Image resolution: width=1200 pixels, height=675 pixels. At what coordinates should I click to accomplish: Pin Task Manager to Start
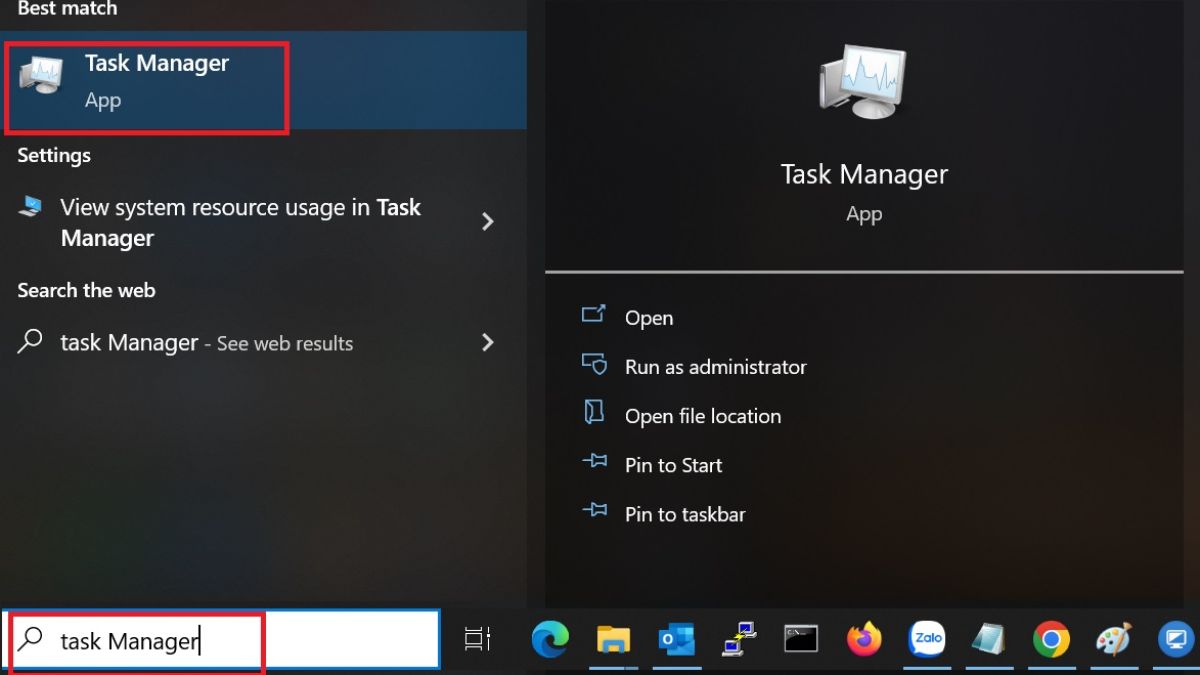[674, 464]
